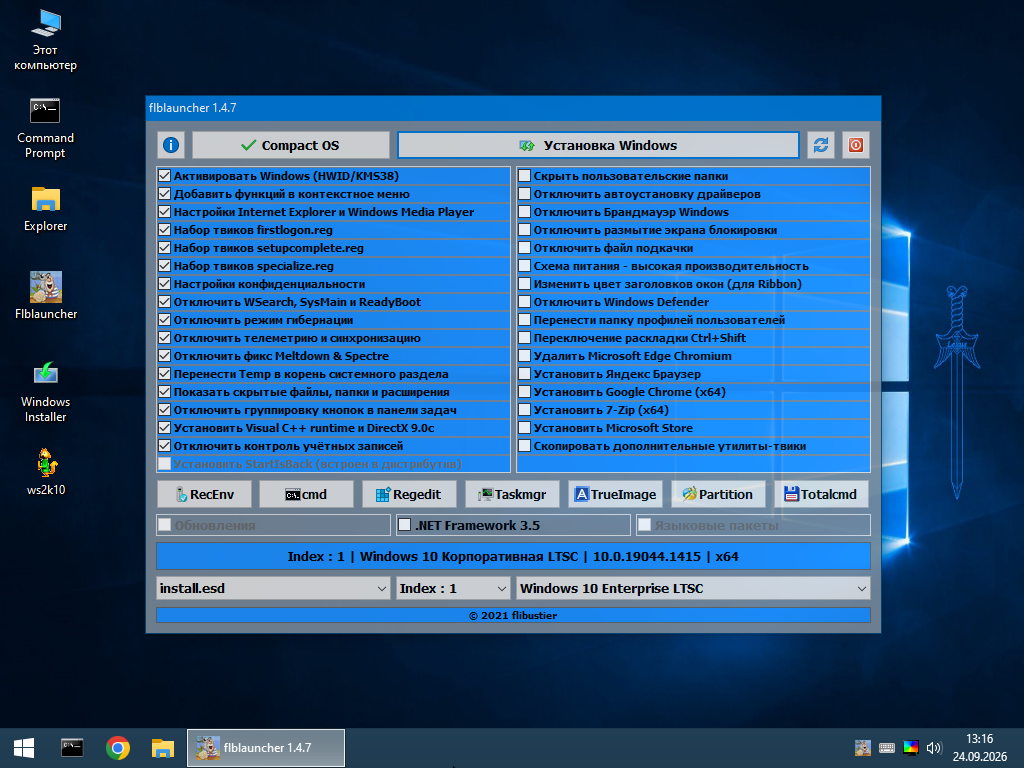Screen dimensions: 1024x768
Task: Open the Этот компьютер desktop icon
Action: coord(45,40)
